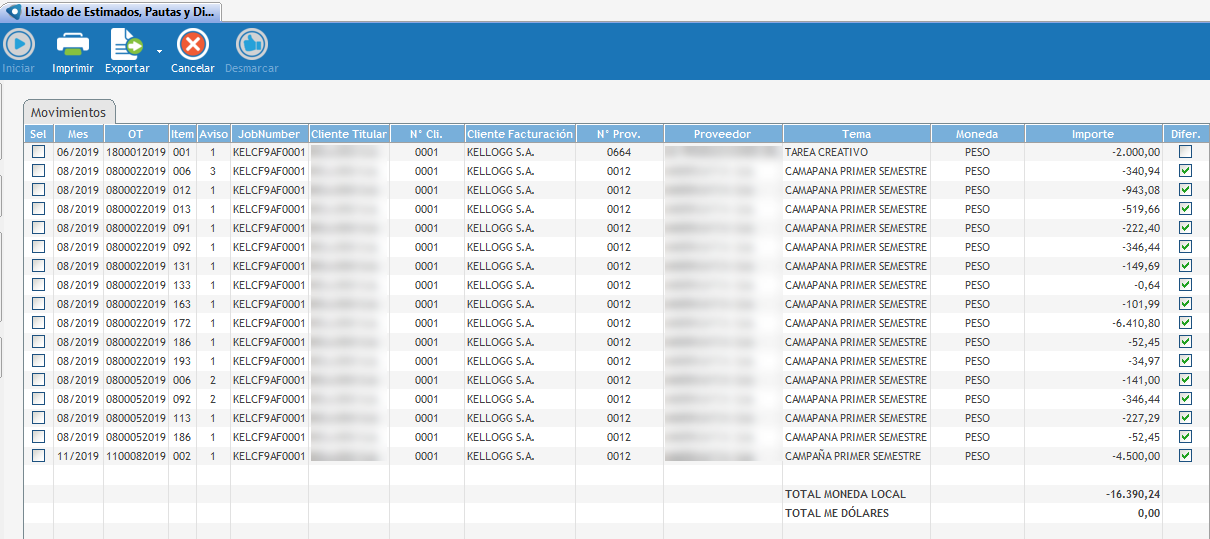Toggle the Difer. checkbox for TAREA CREATIVO row
The height and width of the screenshot is (539, 1210).
click(1185, 152)
